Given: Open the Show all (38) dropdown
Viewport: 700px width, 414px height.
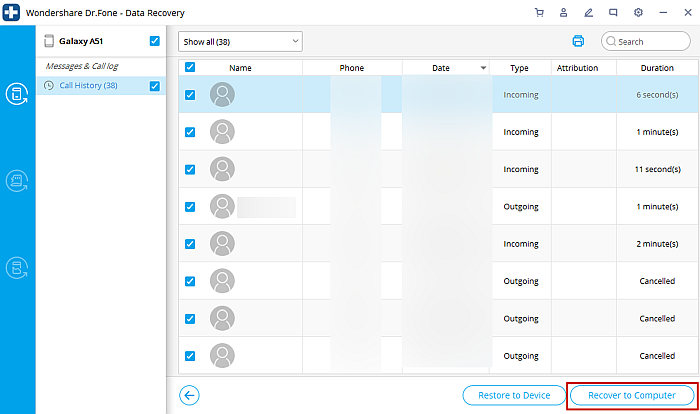Looking at the screenshot, I should click(240, 42).
